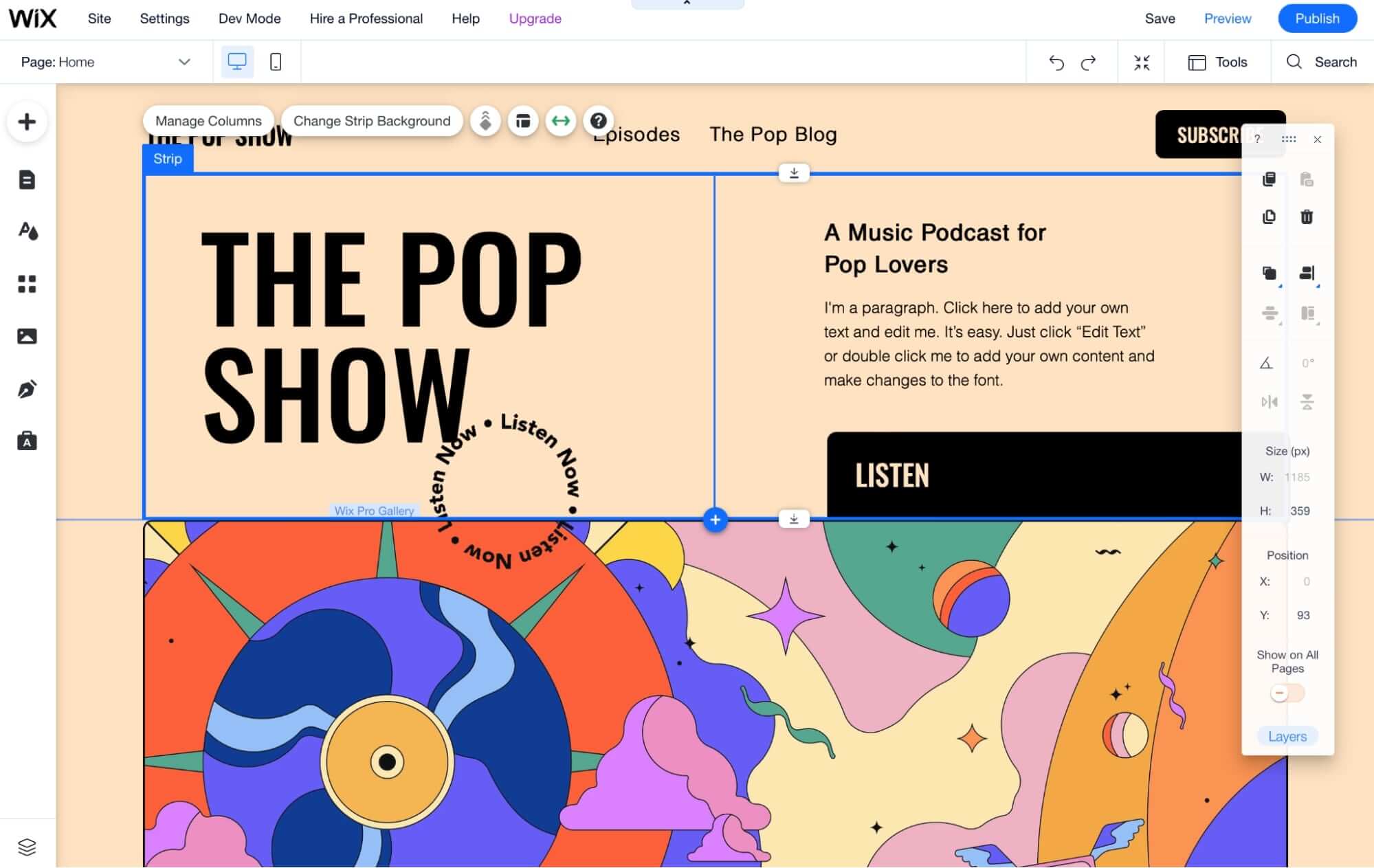This screenshot has height=868, width=1374.
Task: Open the Add Apps grid icon in left sidebar
Action: (x=27, y=284)
